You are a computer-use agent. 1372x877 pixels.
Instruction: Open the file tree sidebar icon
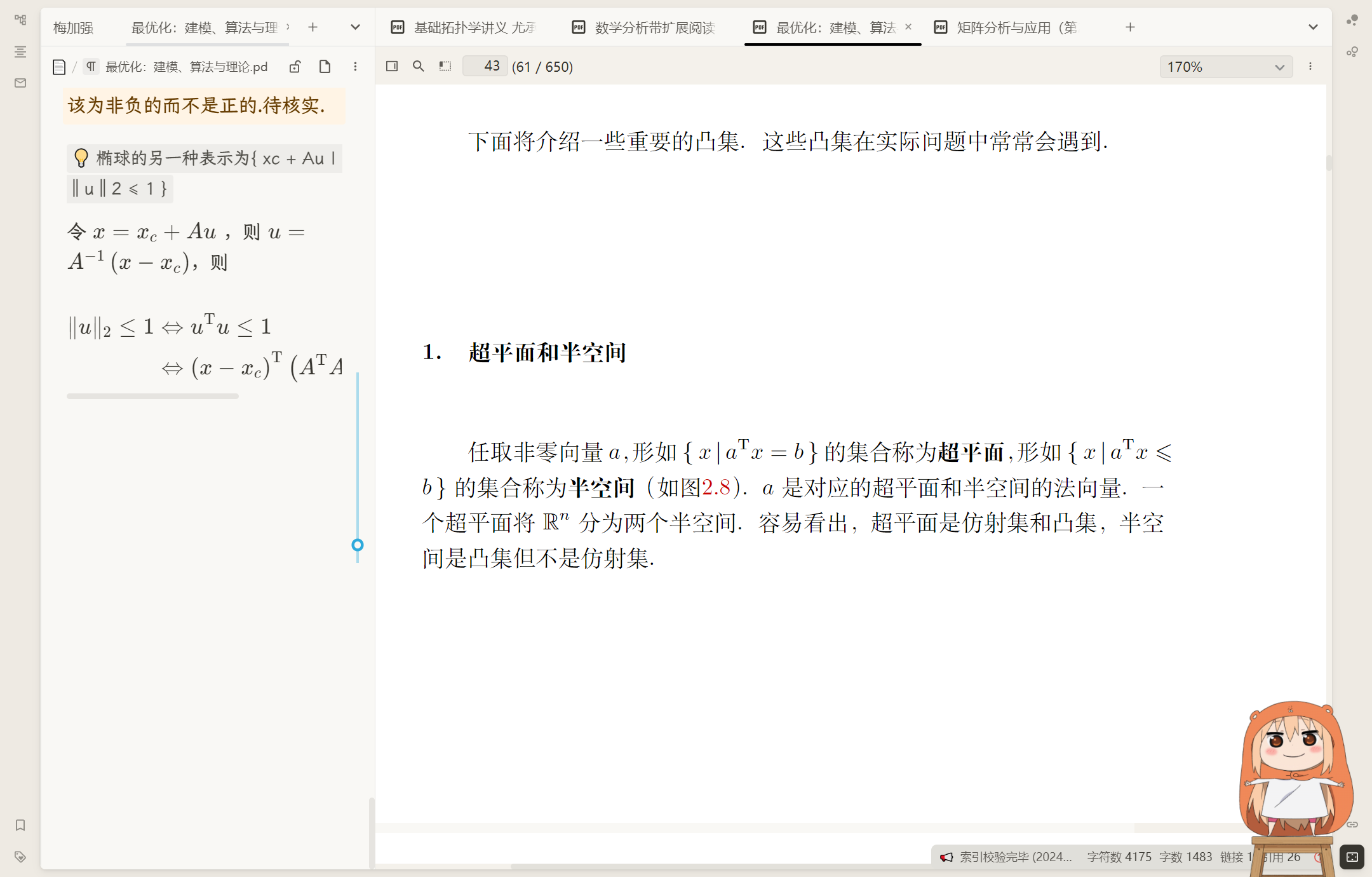point(20,20)
